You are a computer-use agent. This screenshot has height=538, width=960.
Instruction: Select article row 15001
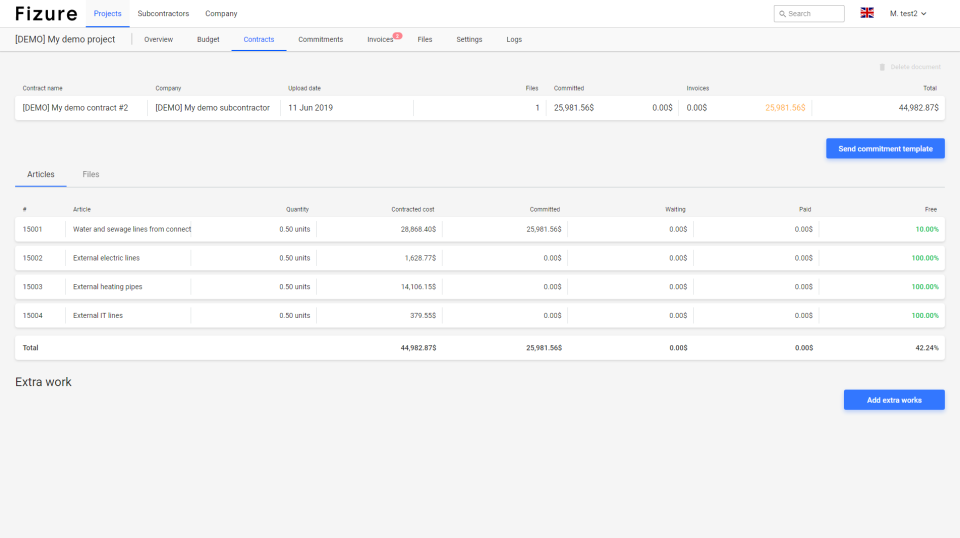[x=480, y=230]
